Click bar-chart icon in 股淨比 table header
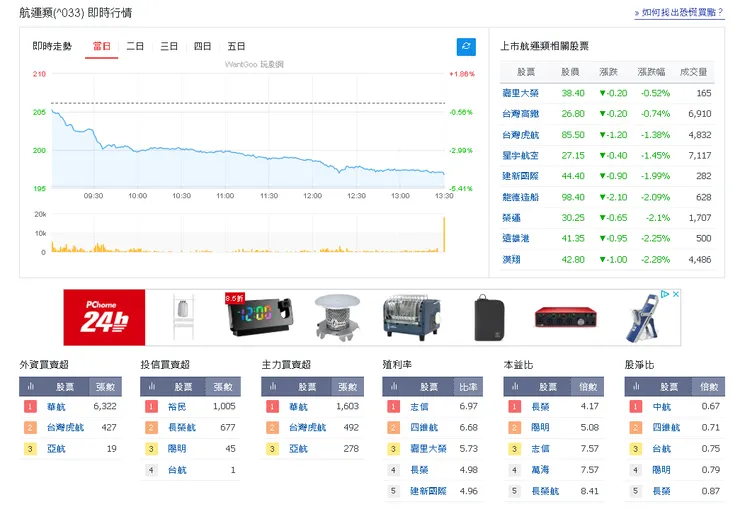Image resolution: width=740 pixels, height=509 pixels. pos(636,386)
